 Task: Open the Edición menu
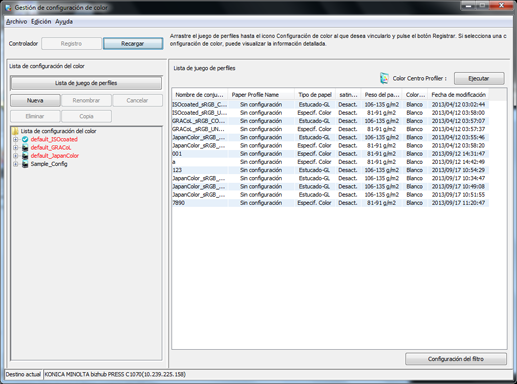tap(41, 22)
